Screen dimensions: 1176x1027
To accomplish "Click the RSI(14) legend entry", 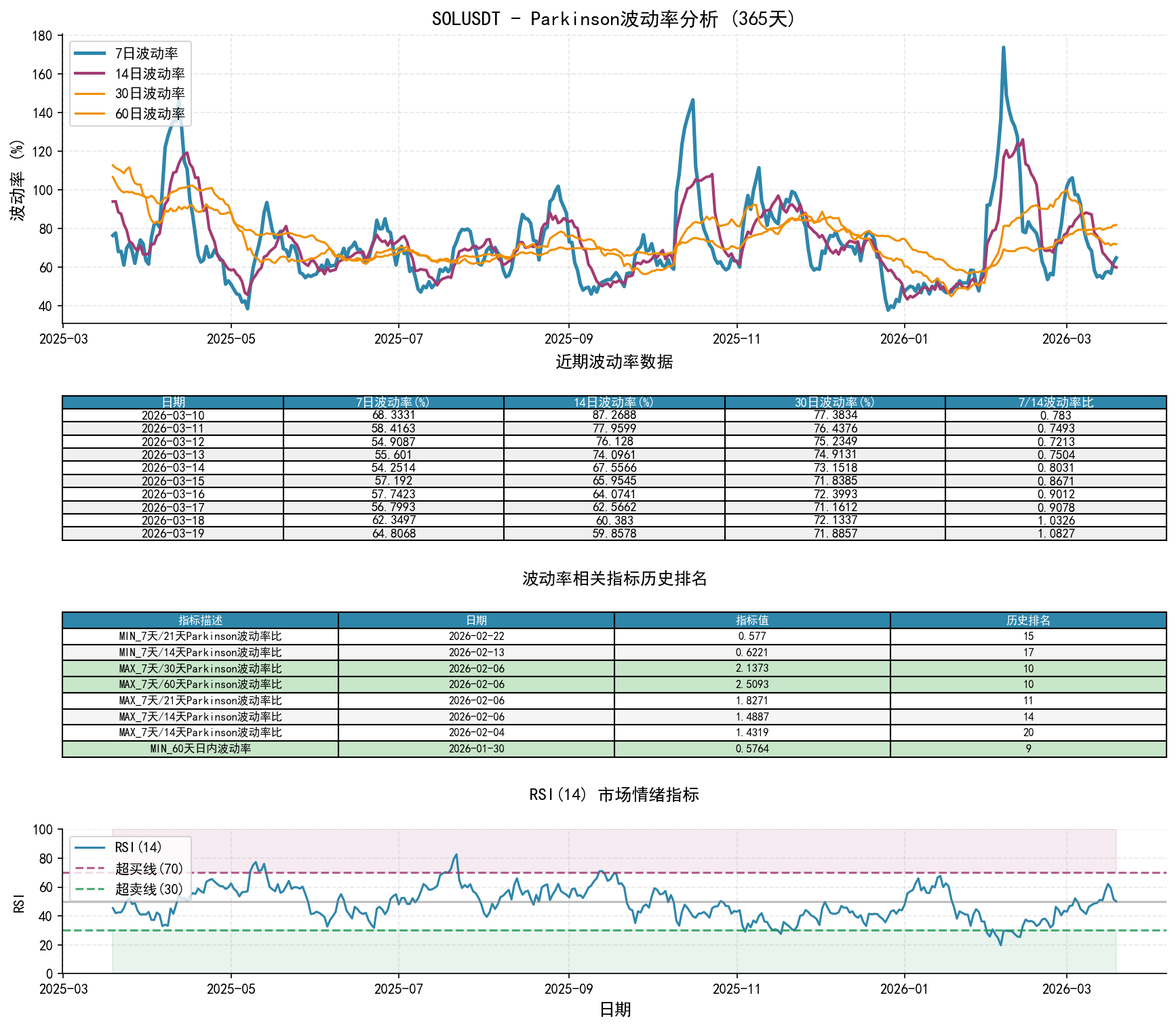I will [x=138, y=847].
